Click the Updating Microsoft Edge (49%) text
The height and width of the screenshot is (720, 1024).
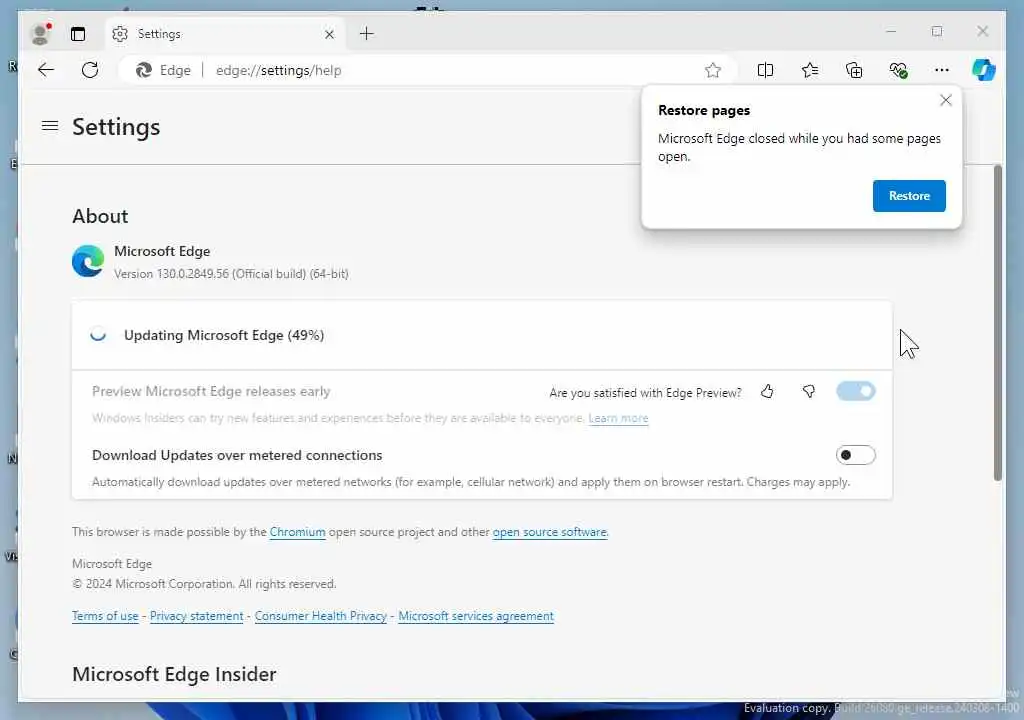tap(224, 335)
